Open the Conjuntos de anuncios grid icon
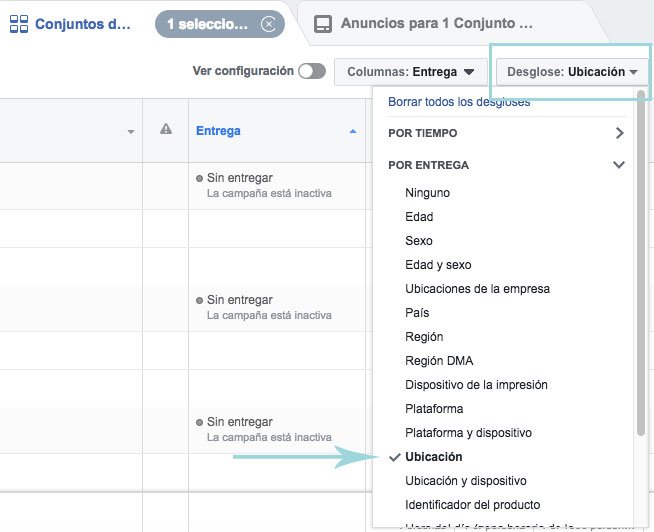This screenshot has height=532, width=654. [19, 24]
